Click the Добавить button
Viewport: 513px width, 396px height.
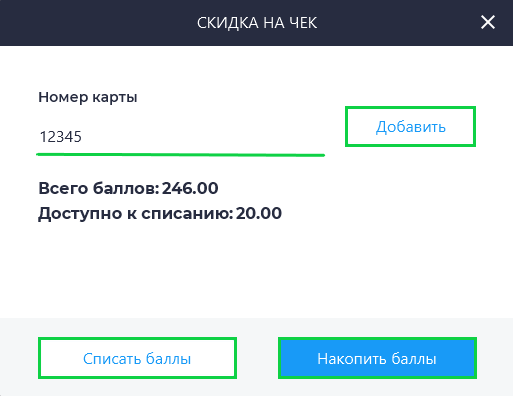pyautogui.click(x=410, y=127)
